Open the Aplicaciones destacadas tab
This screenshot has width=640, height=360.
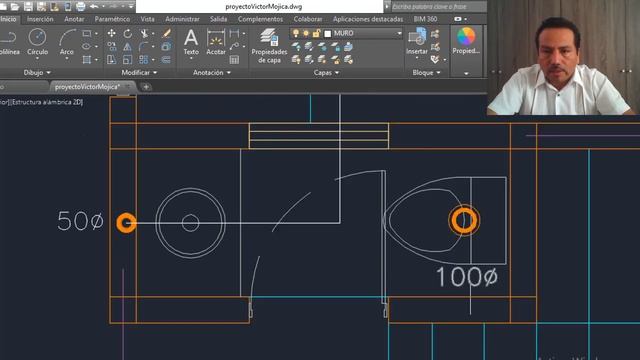pyautogui.click(x=368, y=19)
